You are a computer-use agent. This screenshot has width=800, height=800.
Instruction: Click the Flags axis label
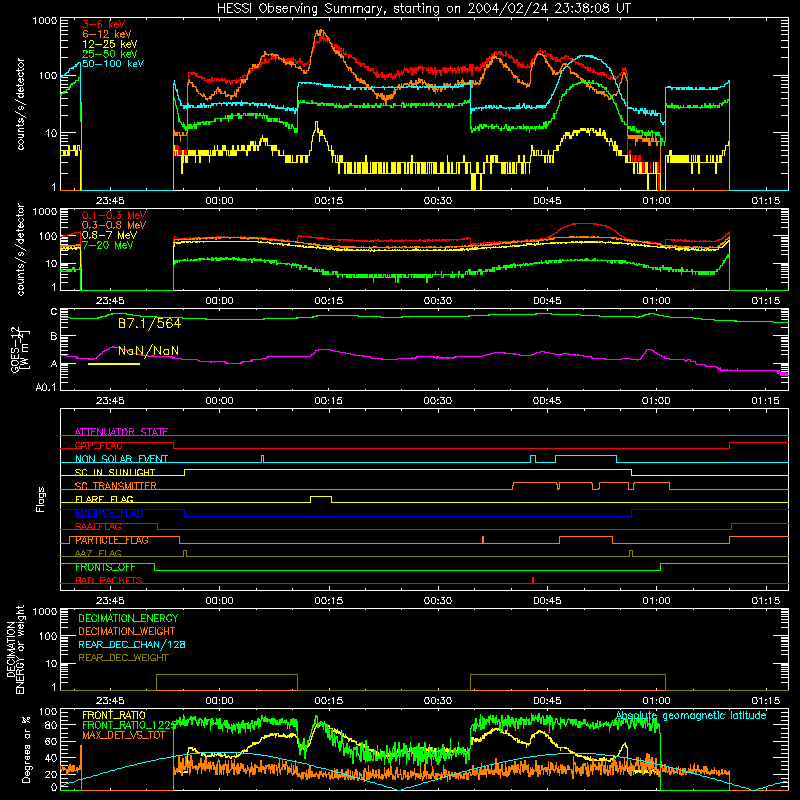pyautogui.click(x=40, y=499)
